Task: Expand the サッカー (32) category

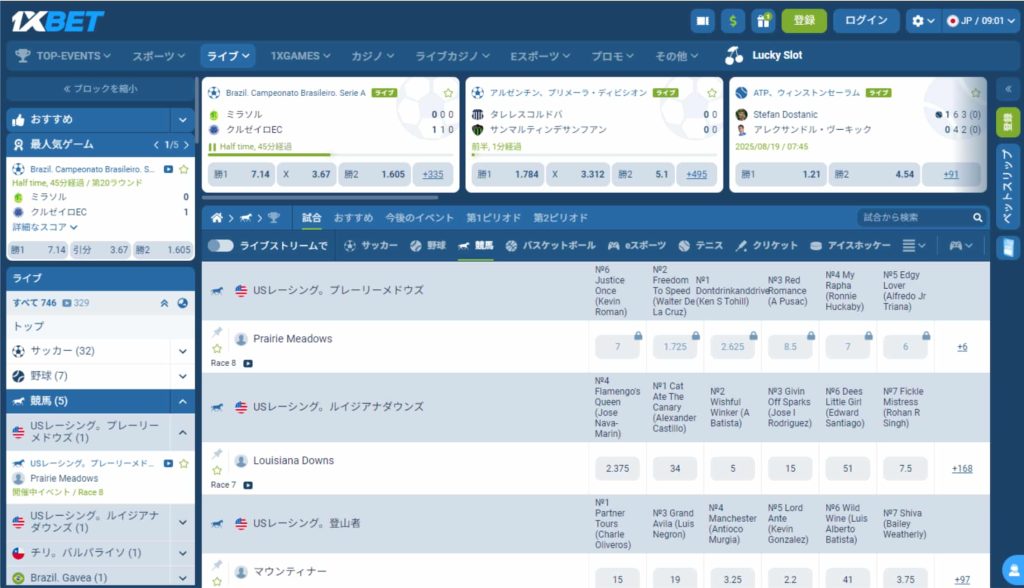Action: click(183, 351)
